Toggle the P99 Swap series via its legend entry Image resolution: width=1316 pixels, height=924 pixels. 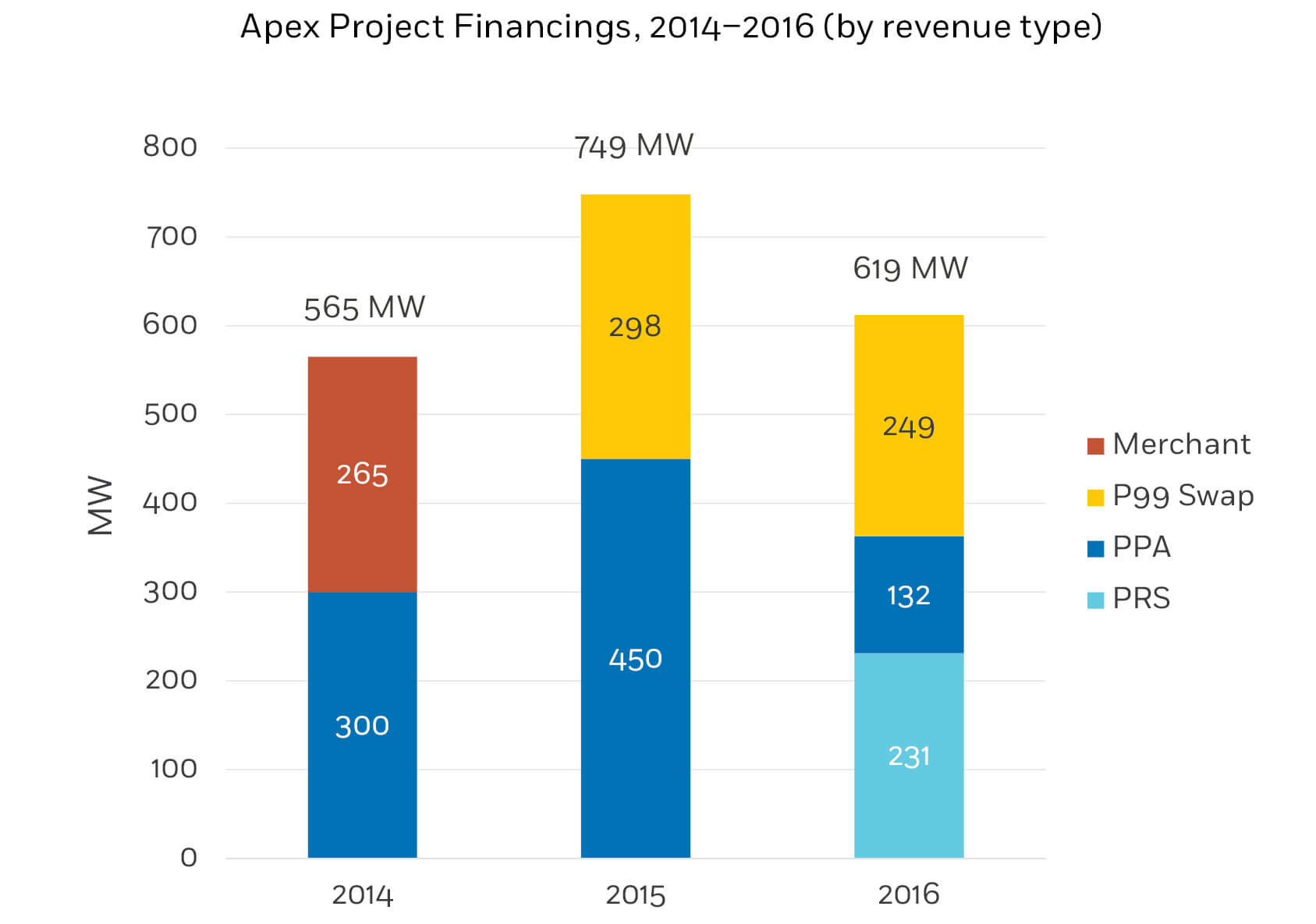[1184, 496]
